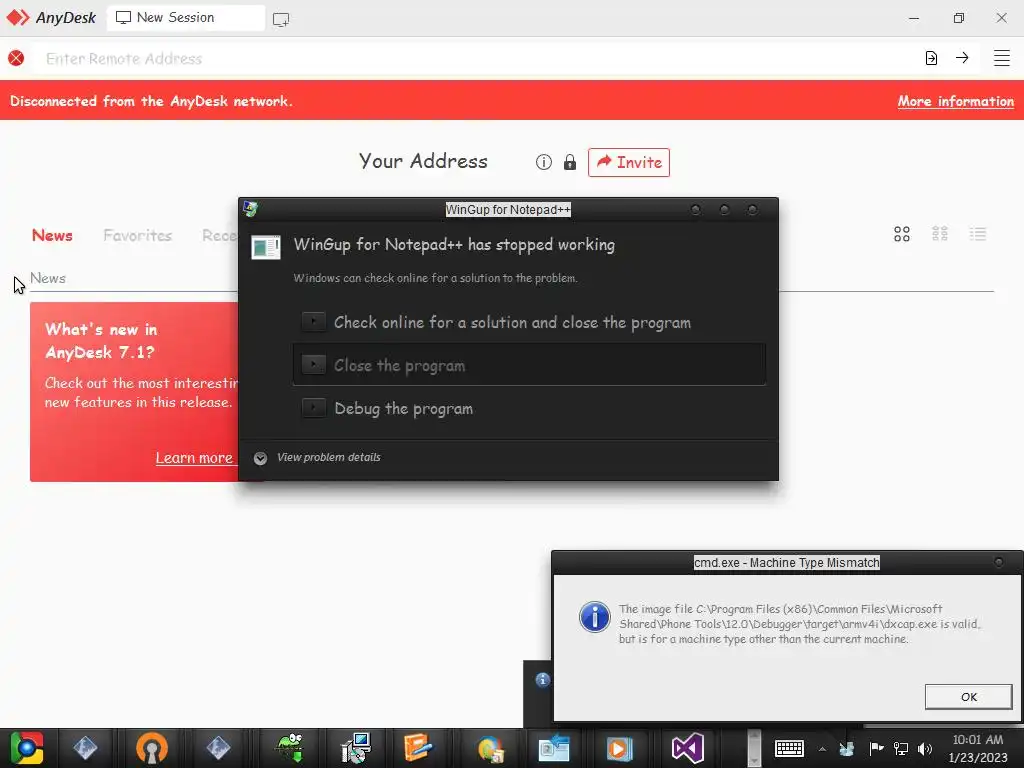
Task: Open the AnyDesk hamburger menu
Action: pos(1002,58)
